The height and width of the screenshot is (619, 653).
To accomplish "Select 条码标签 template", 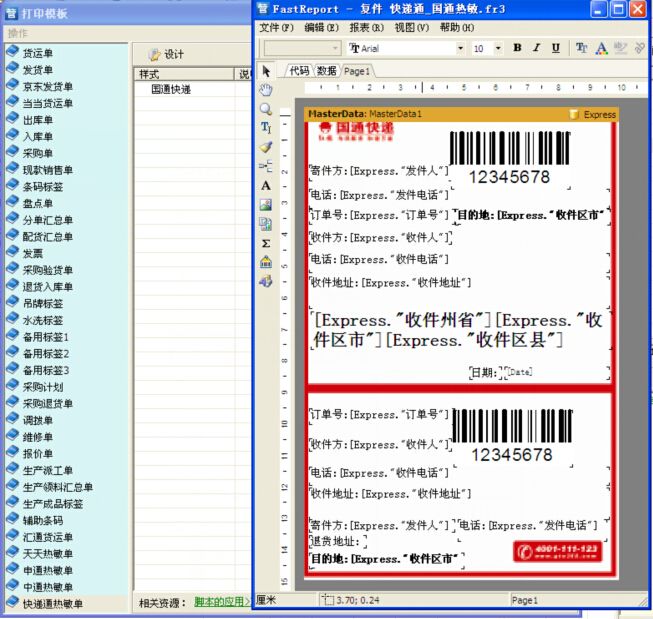I will tap(42, 187).
